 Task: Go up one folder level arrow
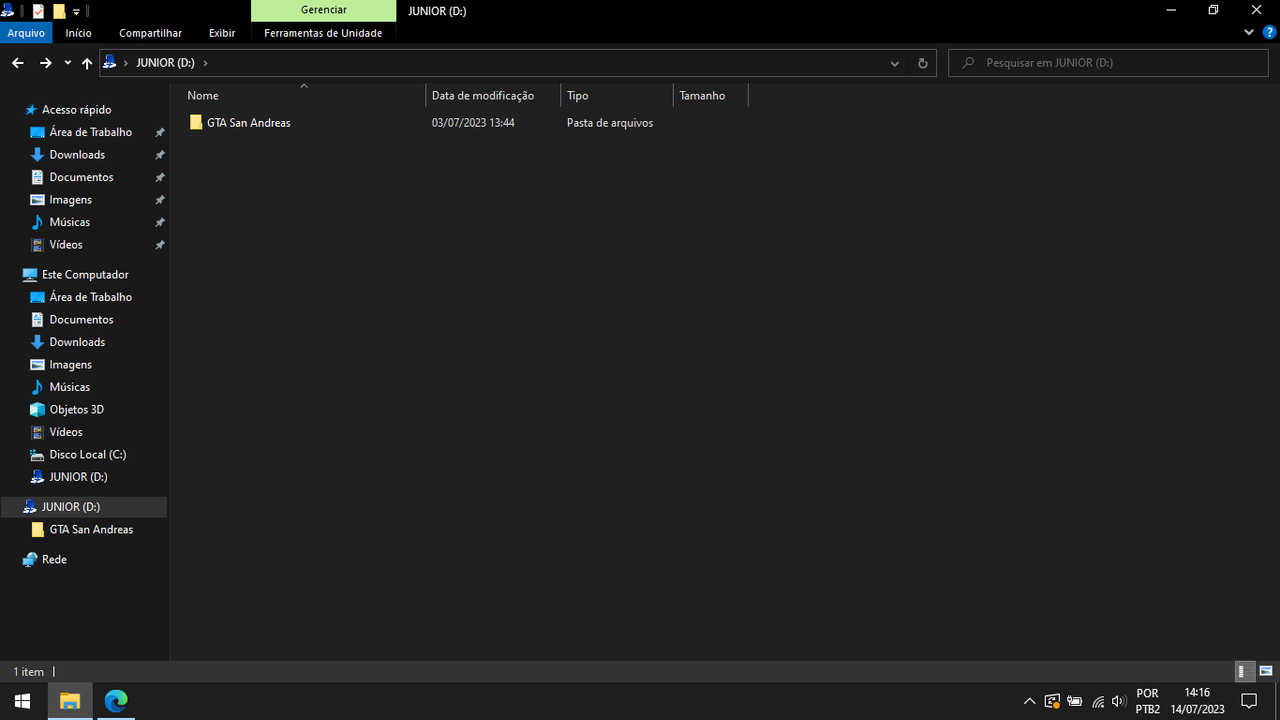87,63
